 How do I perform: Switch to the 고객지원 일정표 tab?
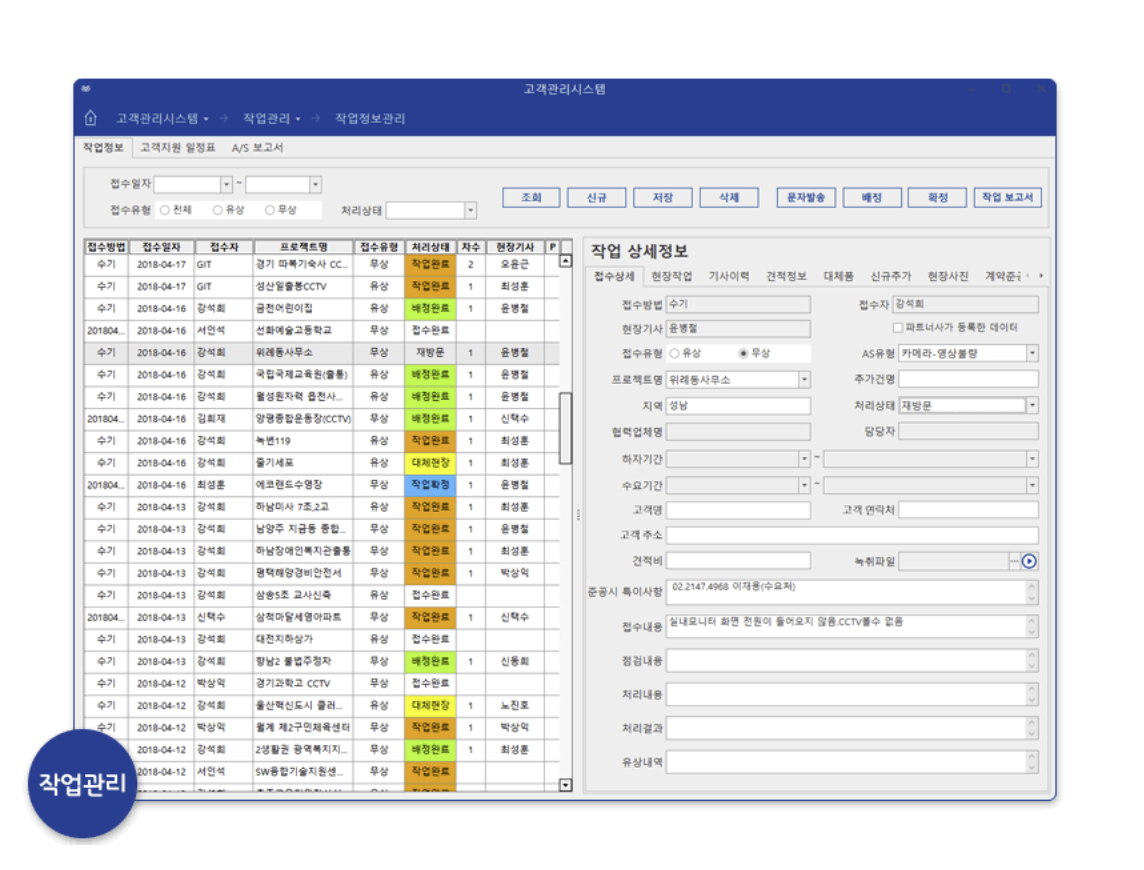coord(177,148)
